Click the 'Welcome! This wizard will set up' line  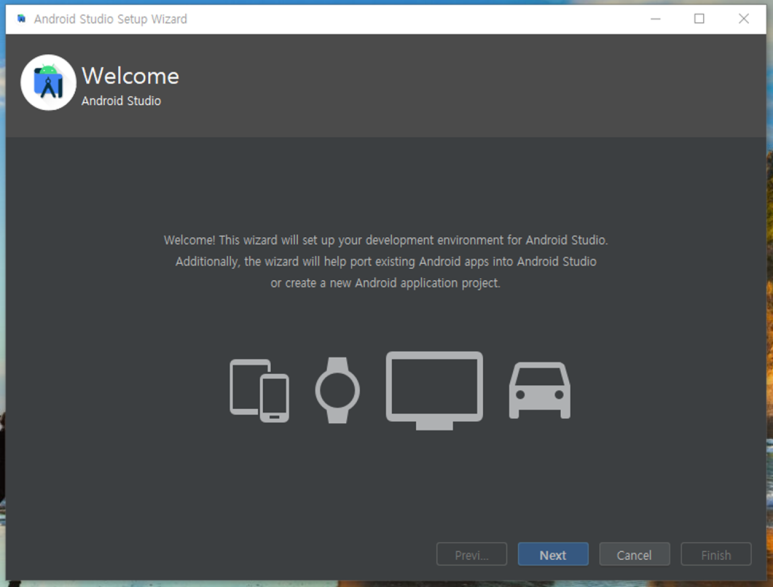pos(386,240)
